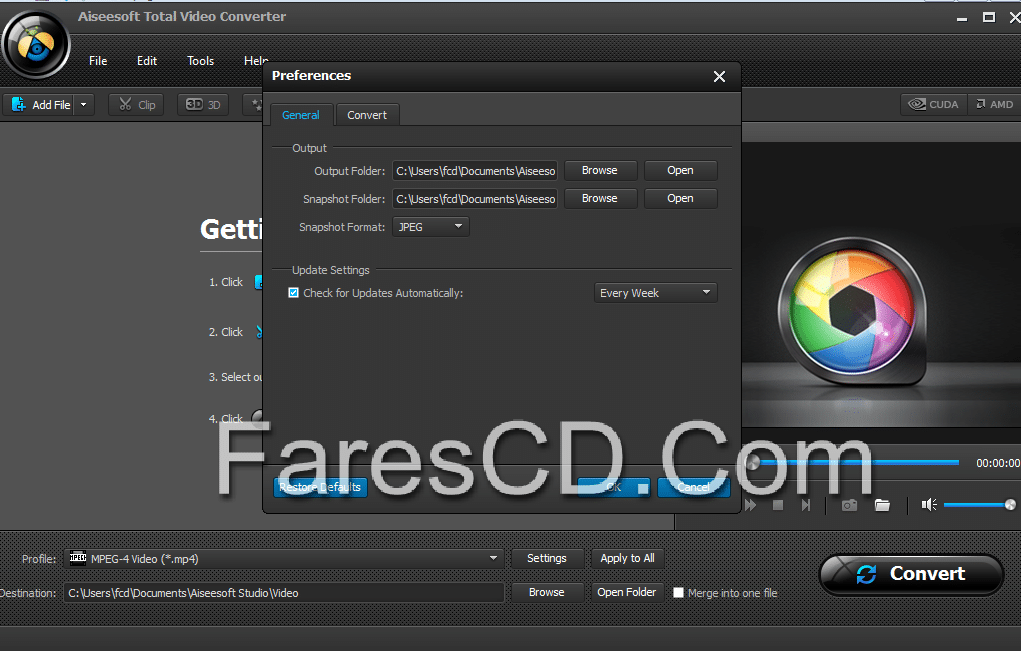The width and height of the screenshot is (1021, 651).
Task: Click the playback progress bar in preview
Action: [854, 462]
